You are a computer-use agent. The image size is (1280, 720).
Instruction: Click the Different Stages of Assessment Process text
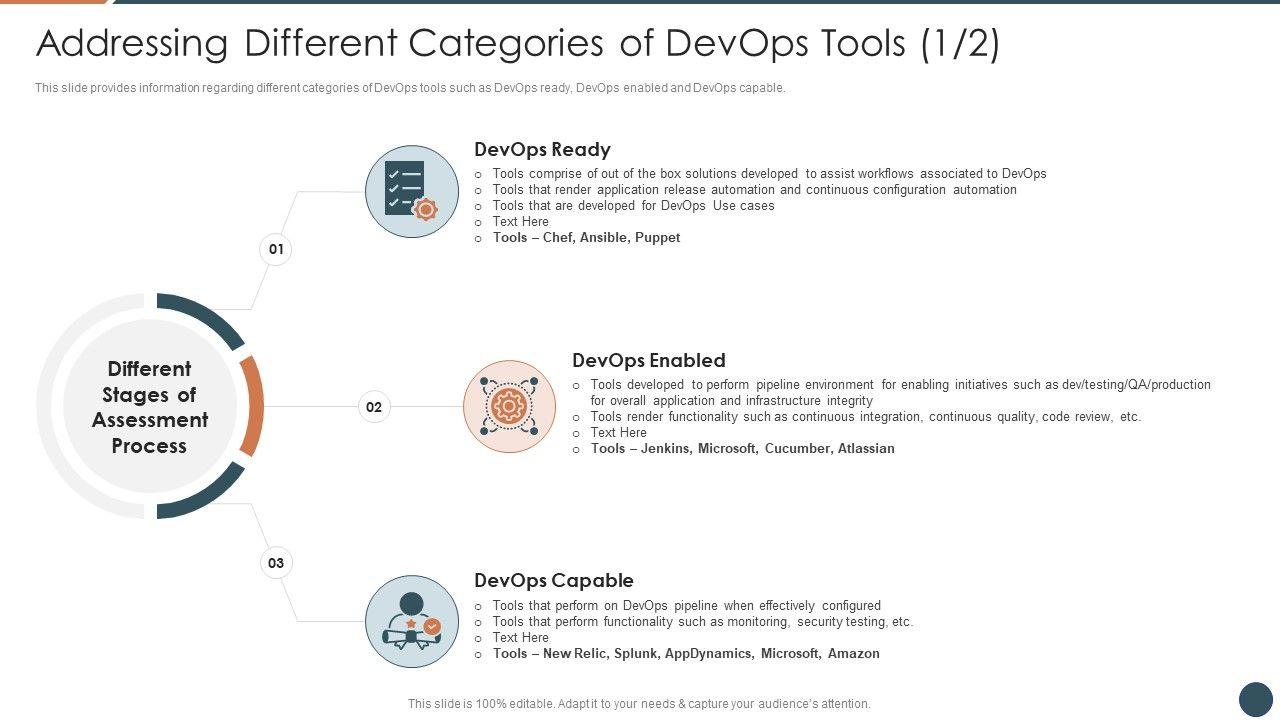[149, 407]
